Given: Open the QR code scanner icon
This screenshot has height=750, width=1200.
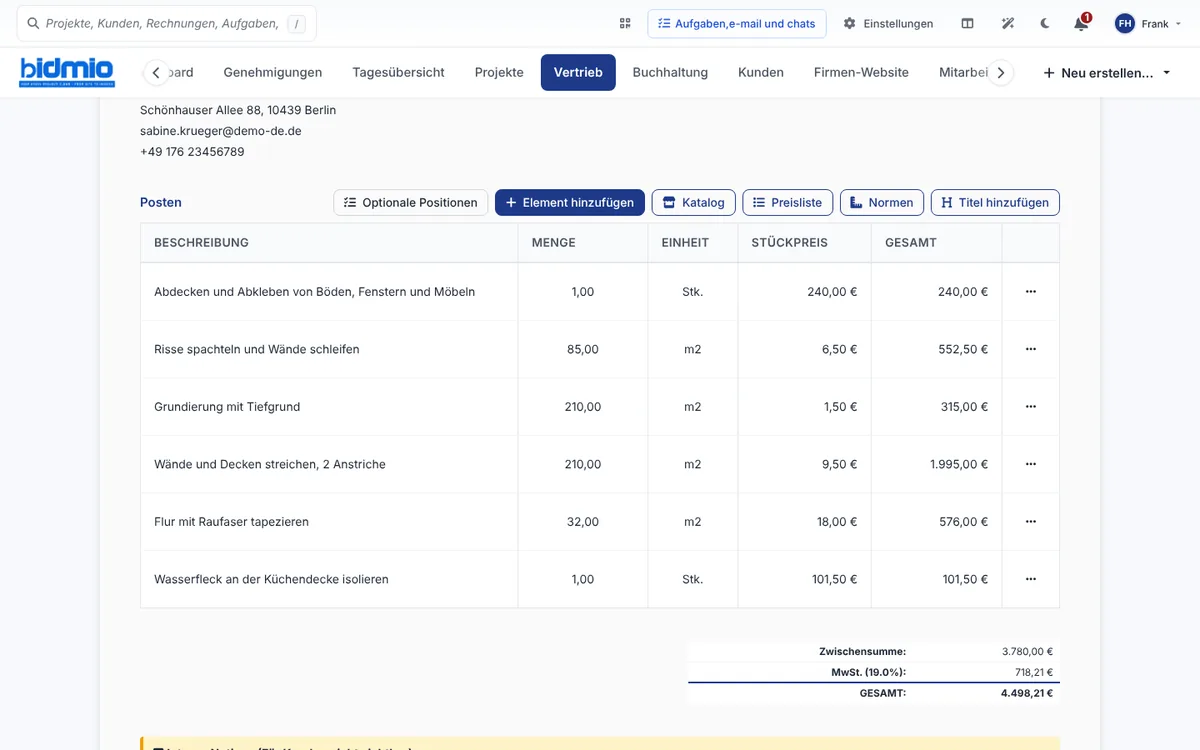Looking at the screenshot, I should (x=625, y=23).
